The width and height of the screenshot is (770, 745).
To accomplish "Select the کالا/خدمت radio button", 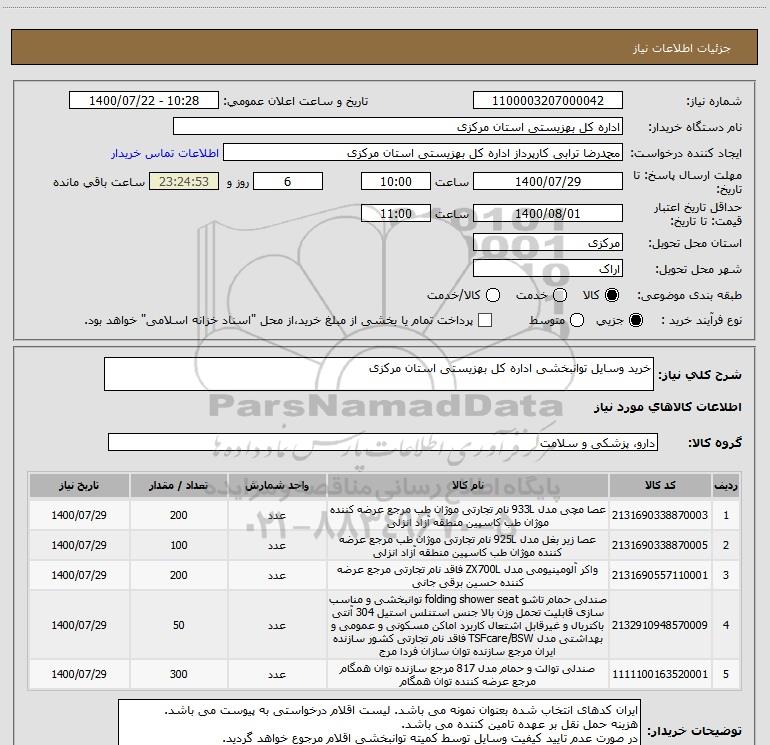I will click(x=493, y=295).
